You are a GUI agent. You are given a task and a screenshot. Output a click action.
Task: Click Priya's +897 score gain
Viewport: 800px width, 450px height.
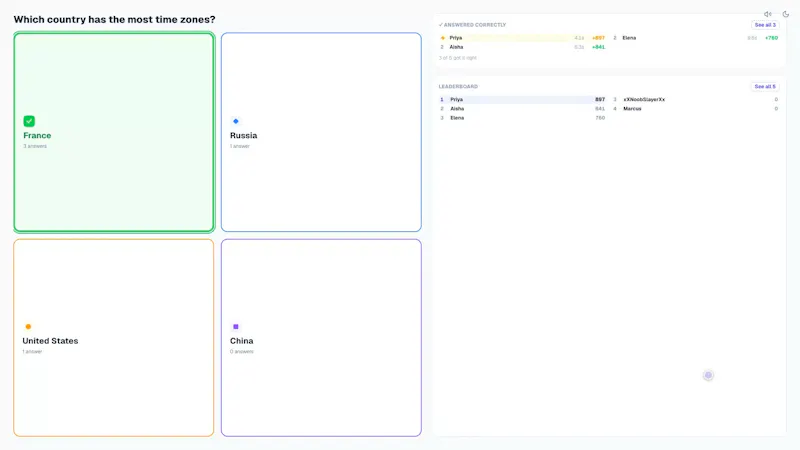point(598,38)
